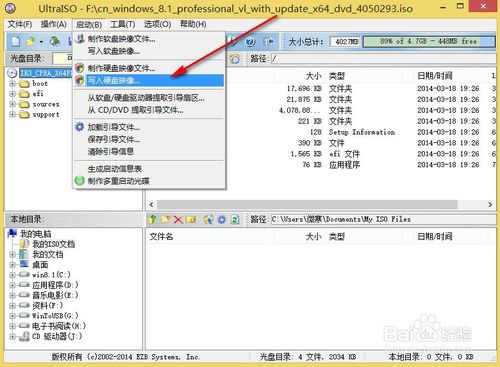The width and height of the screenshot is (500, 367).
Task: Click the 89% of 4.7GB capacity bar
Action: (429, 42)
